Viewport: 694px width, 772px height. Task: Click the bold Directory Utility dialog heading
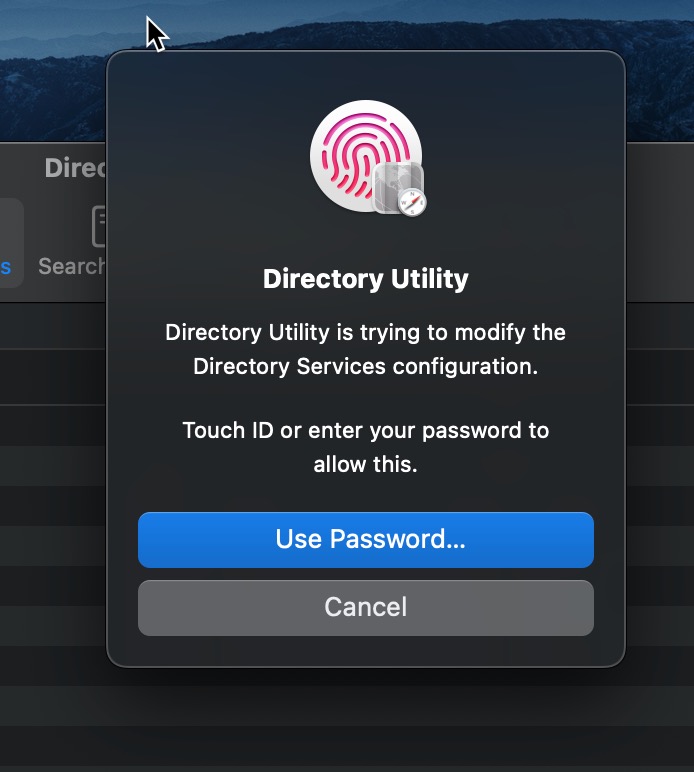[x=366, y=279]
